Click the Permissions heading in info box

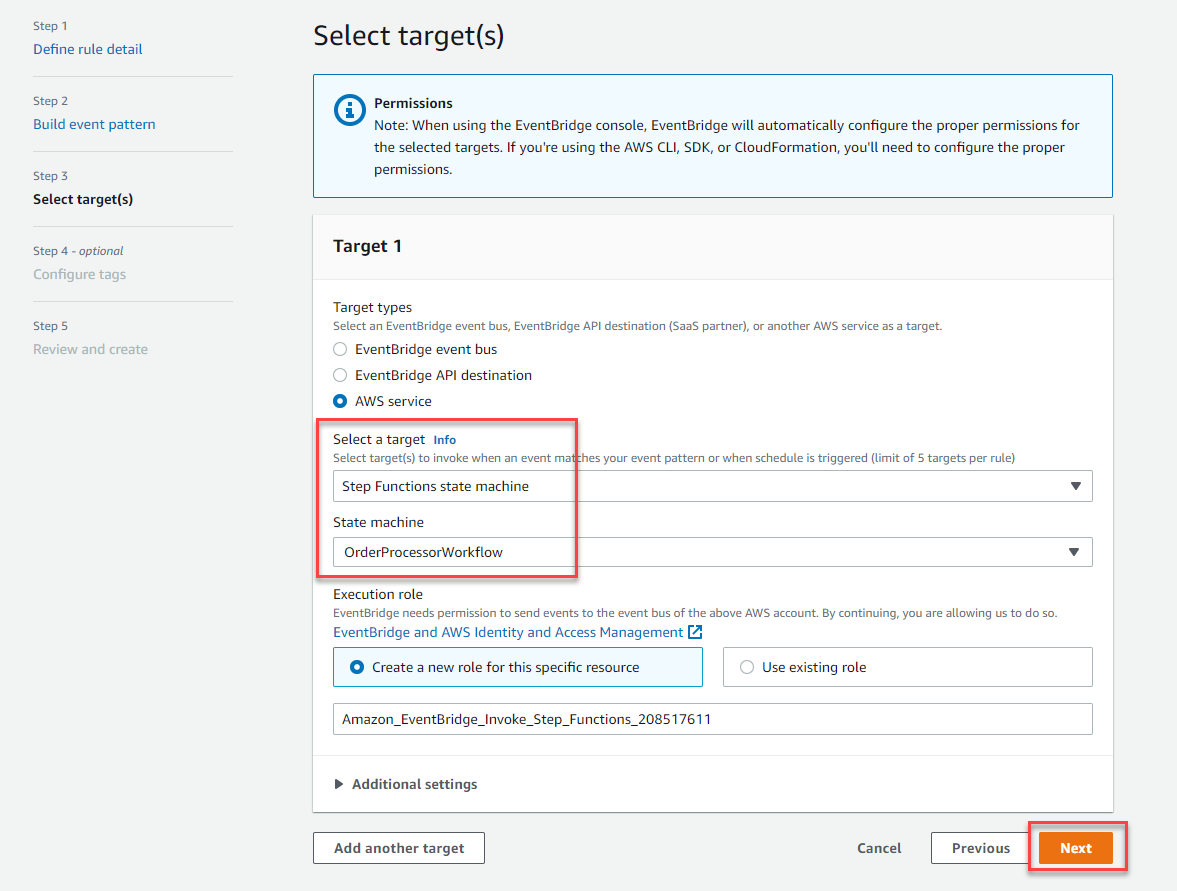click(x=414, y=104)
